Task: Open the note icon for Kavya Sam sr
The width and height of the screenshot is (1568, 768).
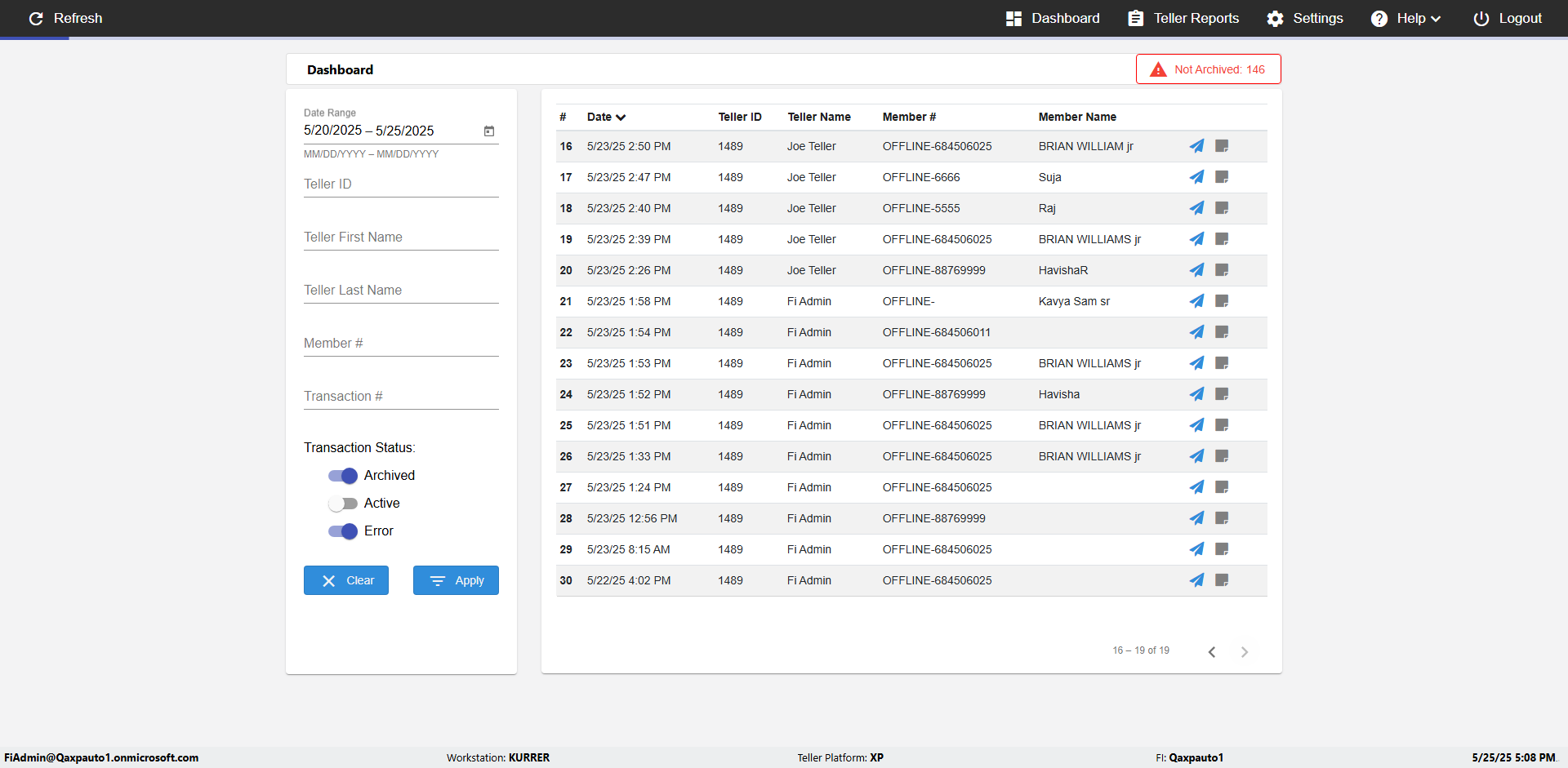Action: coord(1222,301)
